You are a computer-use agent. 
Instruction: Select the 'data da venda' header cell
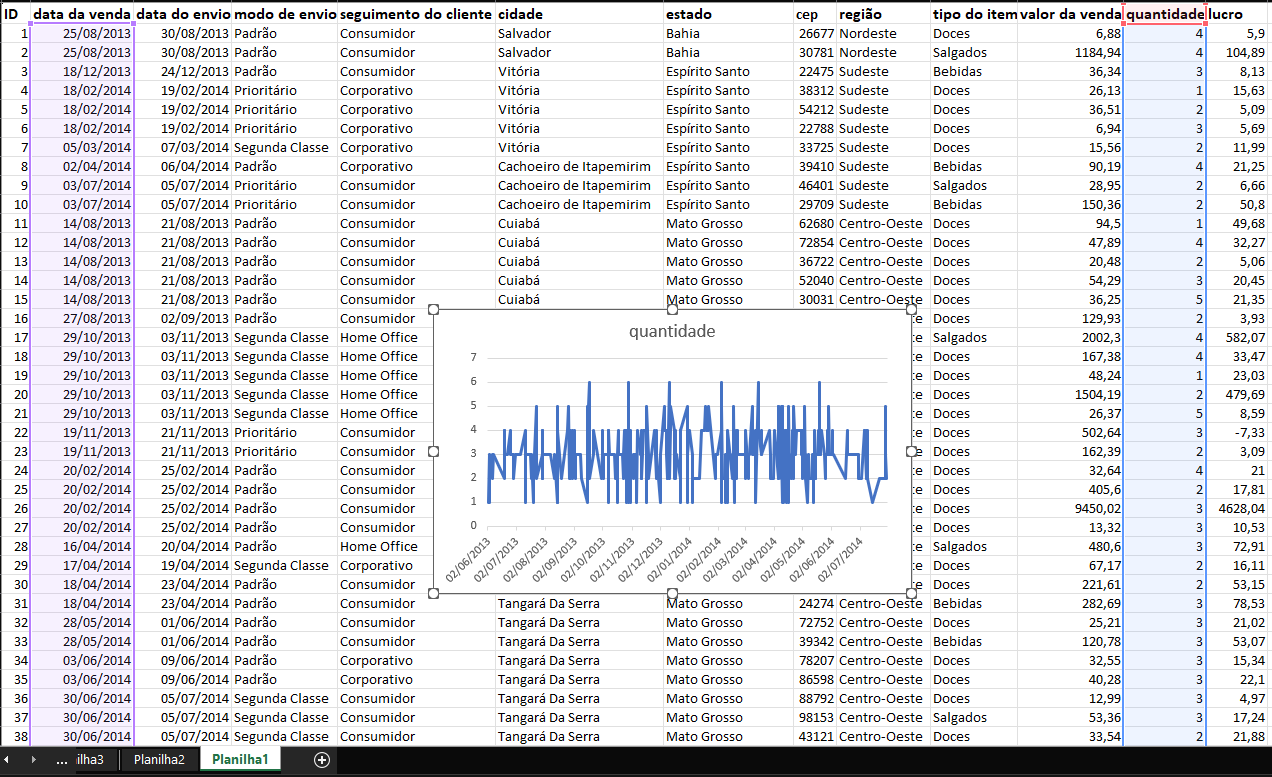82,15
